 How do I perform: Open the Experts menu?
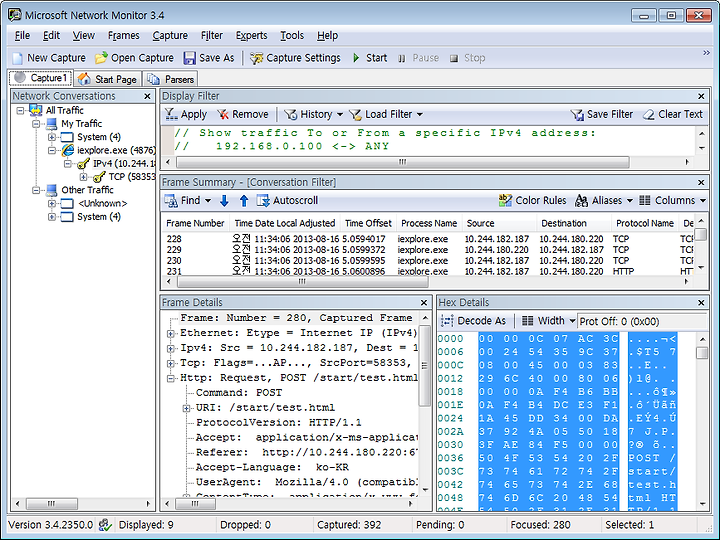251,35
